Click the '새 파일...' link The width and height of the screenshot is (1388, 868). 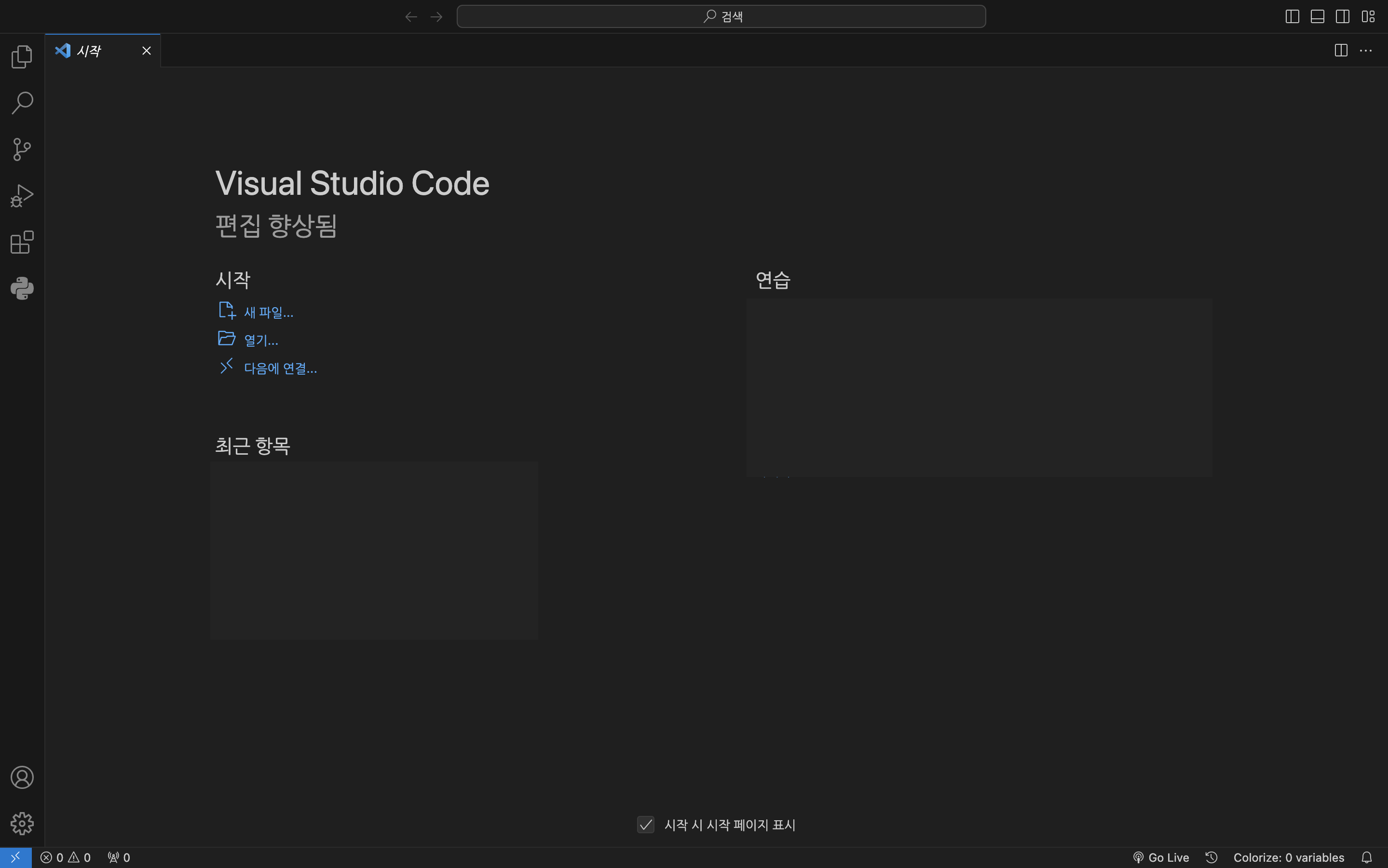click(x=268, y=312)
